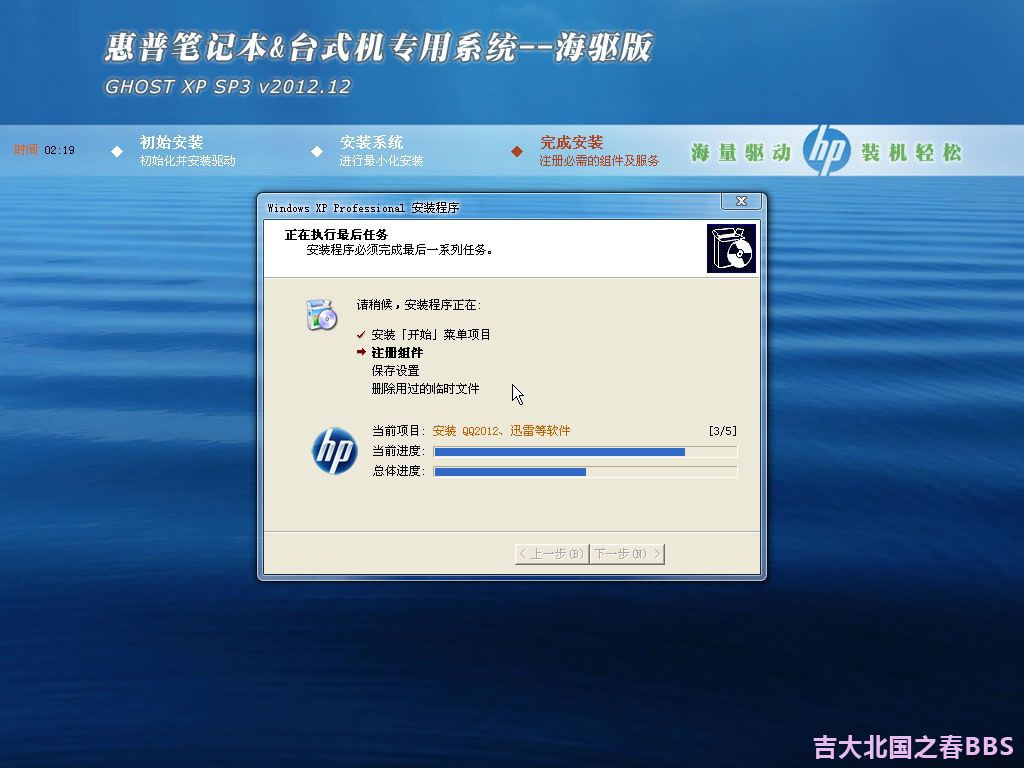Viewport: 1024px width, 768px height.
Task: Click the 注册必需的组件及服务 subtitle
Action: [599, 161]
